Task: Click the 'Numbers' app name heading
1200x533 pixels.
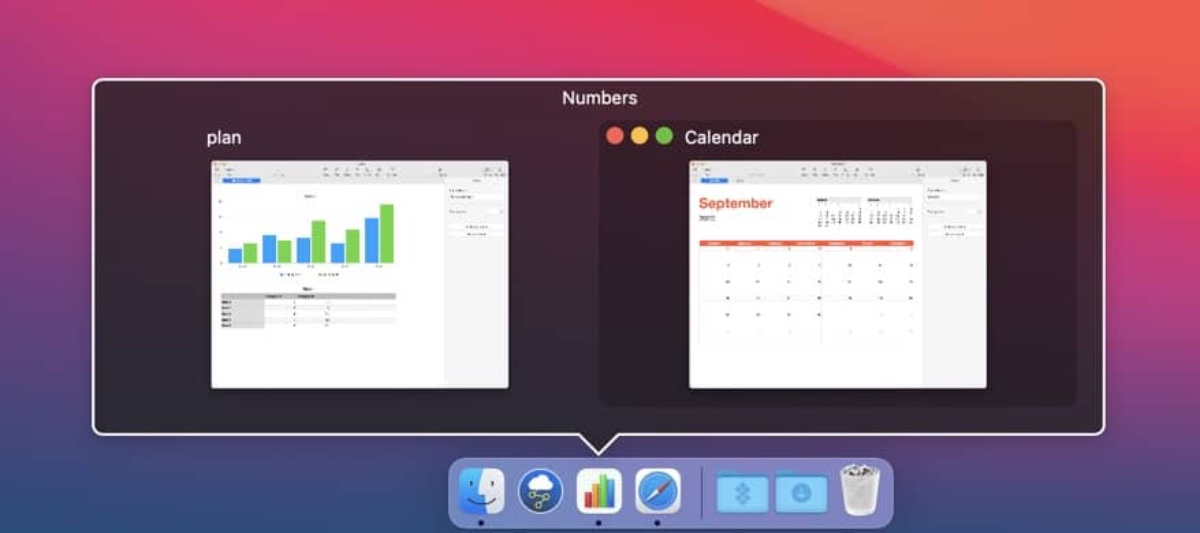Action: (599, 98)
